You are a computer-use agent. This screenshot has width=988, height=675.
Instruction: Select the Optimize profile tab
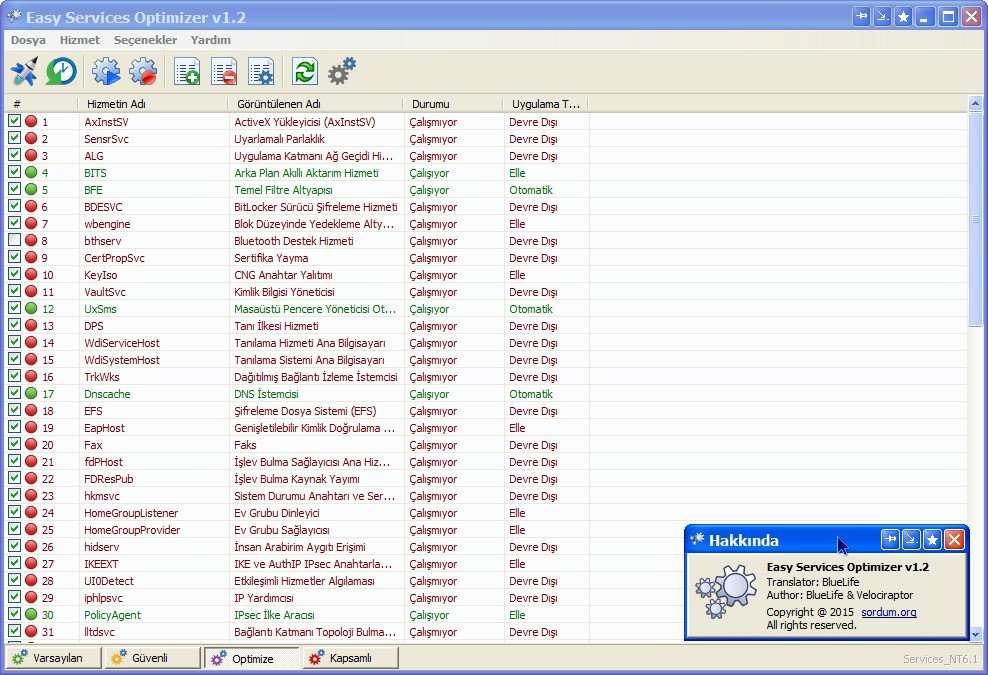251,658
